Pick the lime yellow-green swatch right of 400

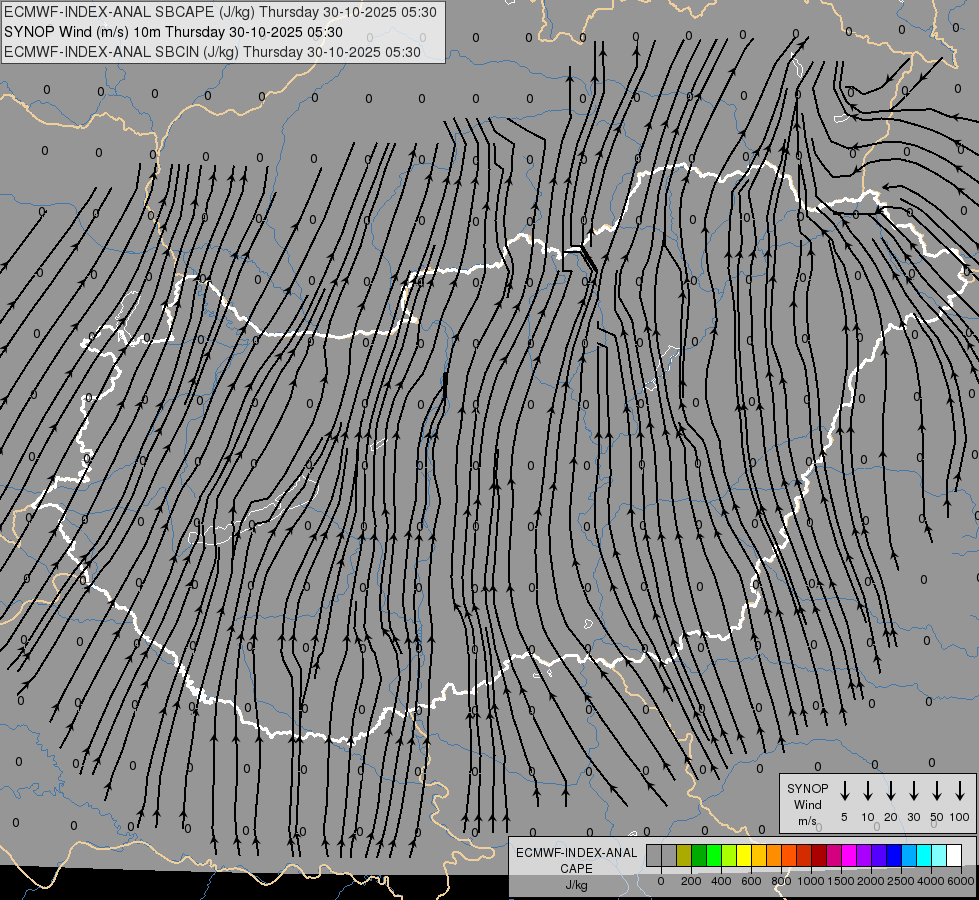pyautogui.click(x=729, y=855)
